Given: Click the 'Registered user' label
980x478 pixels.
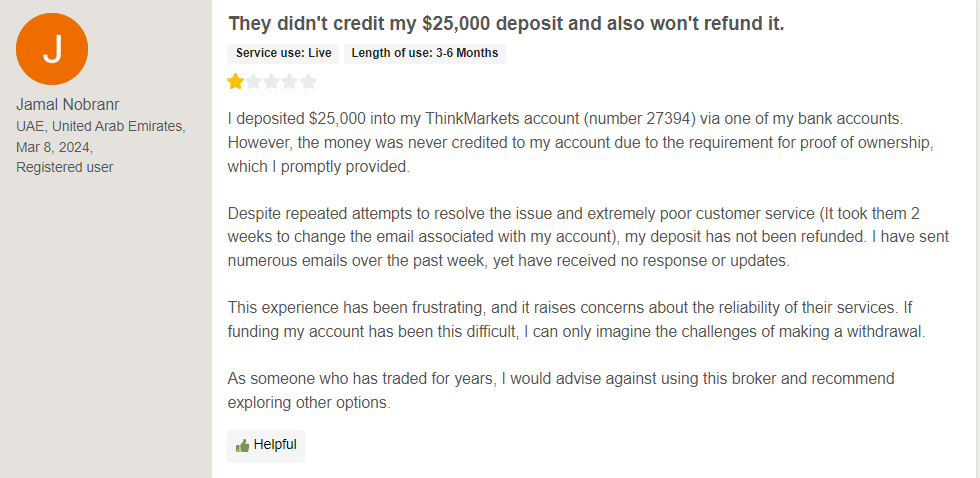Looking at the screenshot, I should [x=65, y=167].
